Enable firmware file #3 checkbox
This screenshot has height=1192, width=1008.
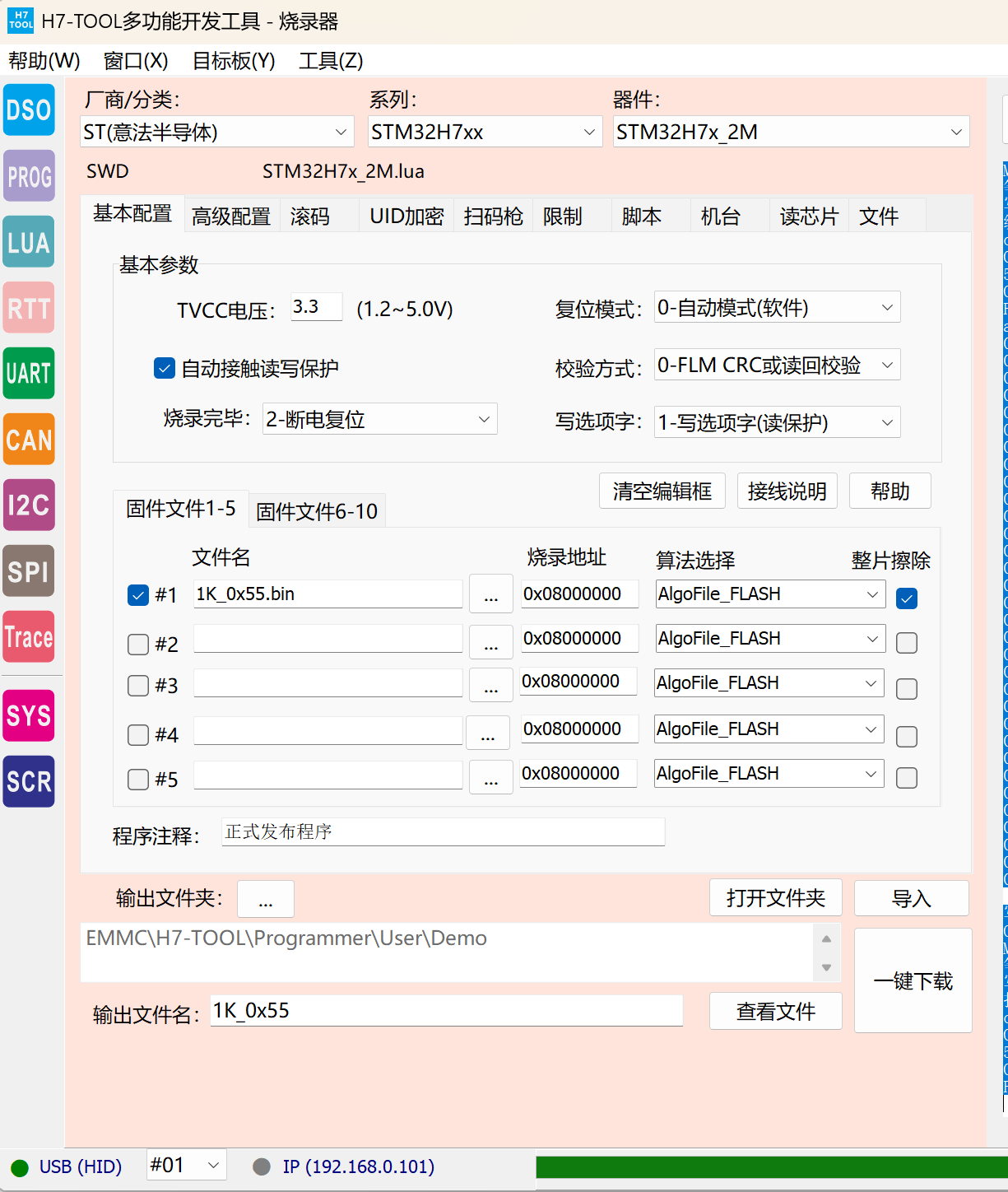click(x=138, y=685)
